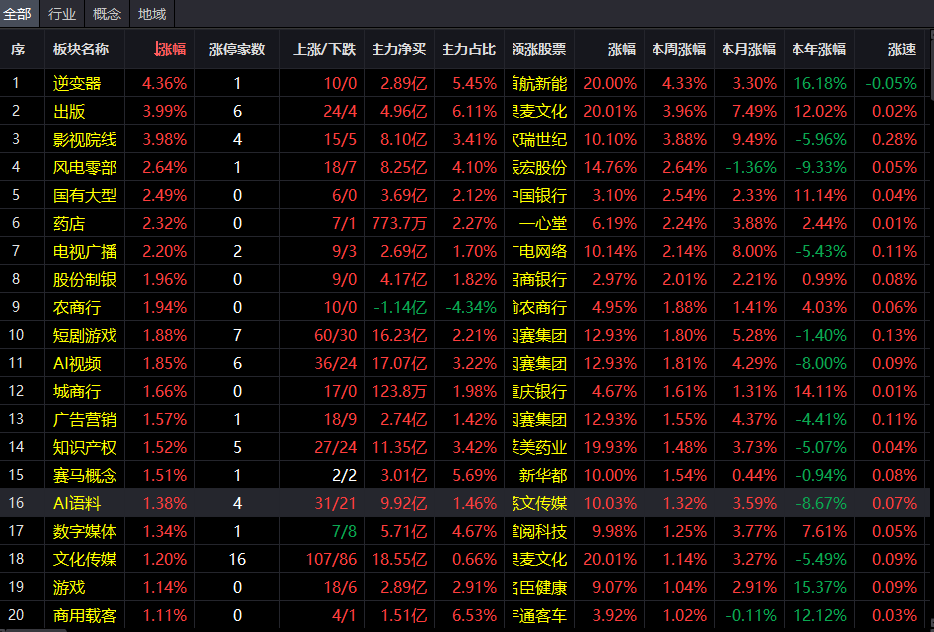The image size is (934, 632).
Task: Click the 国有大型 sector name
Action: (x=85, y=195)
